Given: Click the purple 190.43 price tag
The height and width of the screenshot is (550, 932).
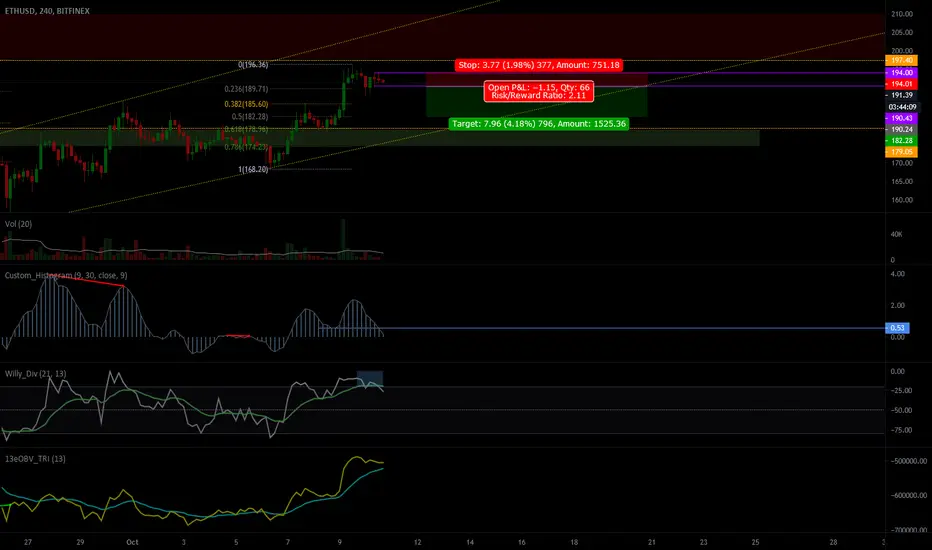Looking at the screenshot, I should point(901,118).
